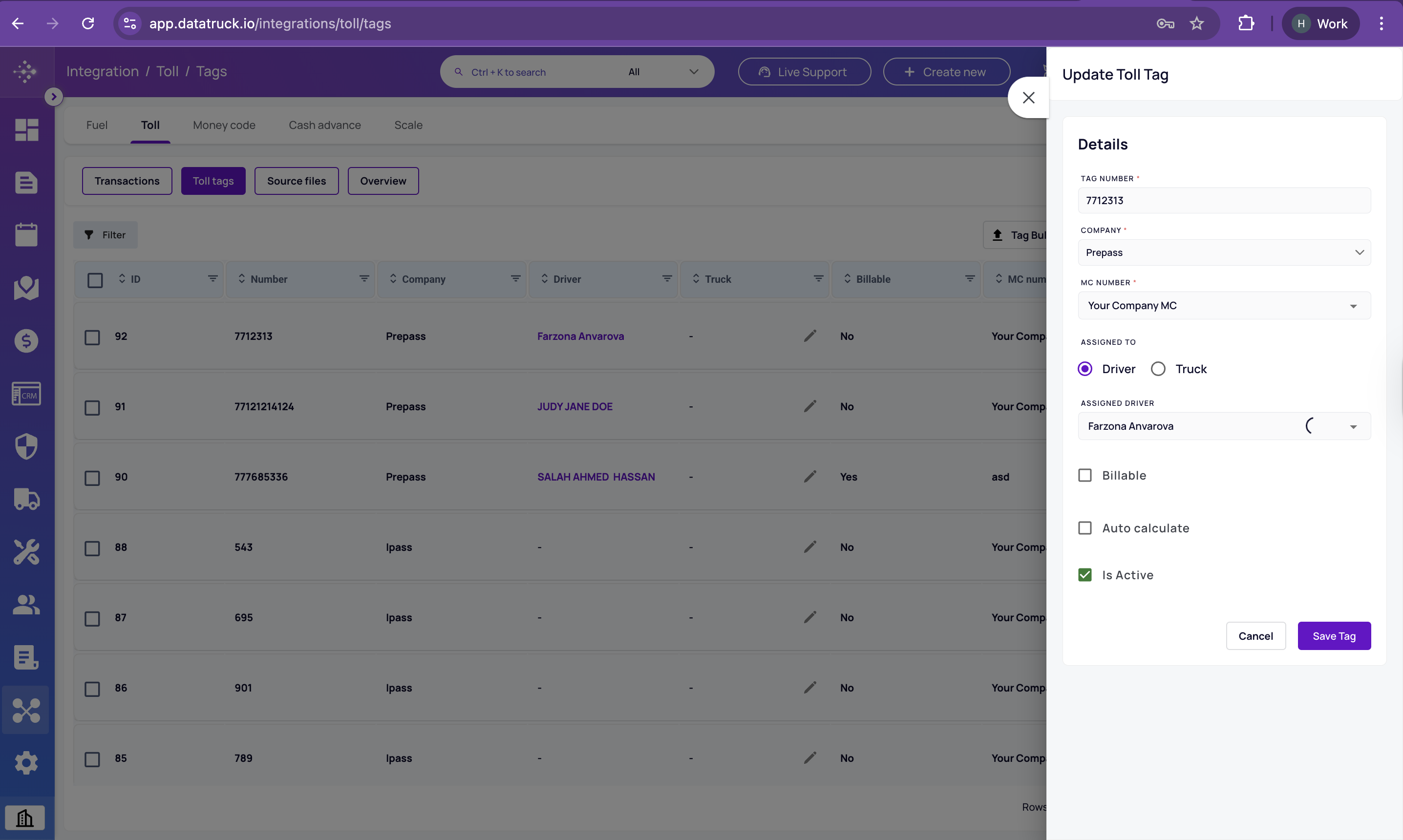Open the shield safety icon in sidebar
Viewport: 1403px width, 840px height.
(x=26, y=446)
